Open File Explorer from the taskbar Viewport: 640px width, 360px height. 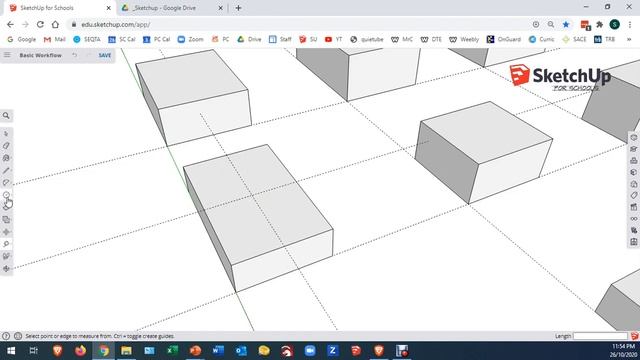(127, 351)
